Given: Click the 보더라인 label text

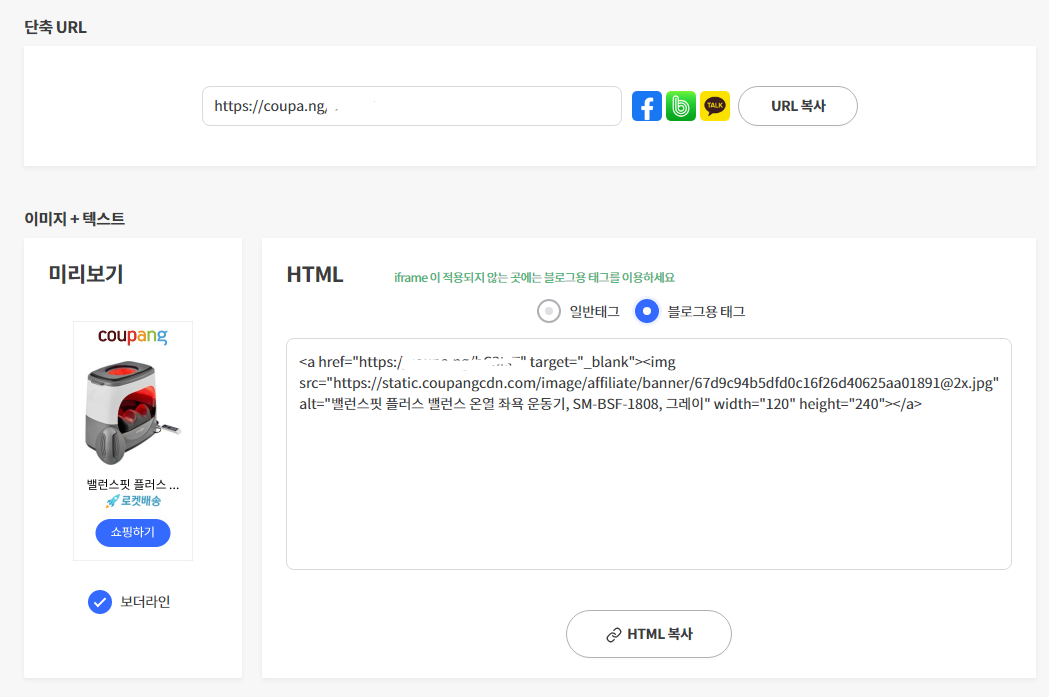Looking at the screenshot, I should [x=145, y=602].
